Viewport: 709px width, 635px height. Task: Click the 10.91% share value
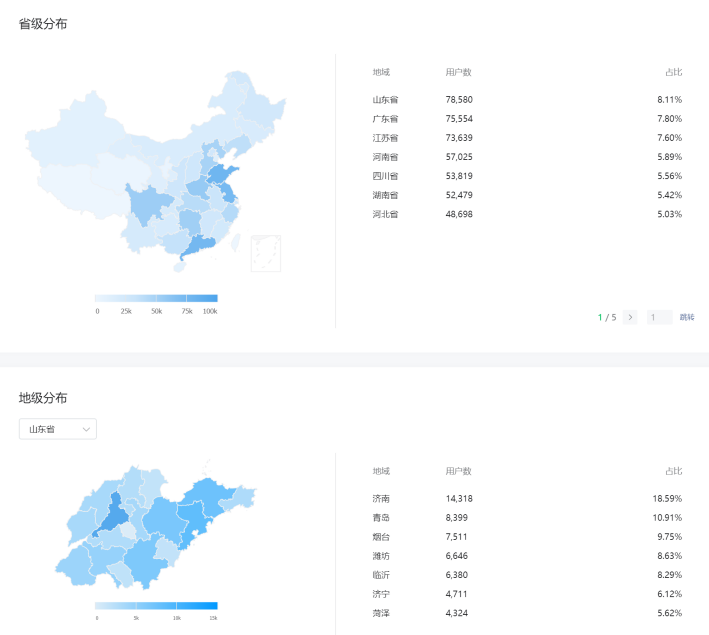click(667, 517)
